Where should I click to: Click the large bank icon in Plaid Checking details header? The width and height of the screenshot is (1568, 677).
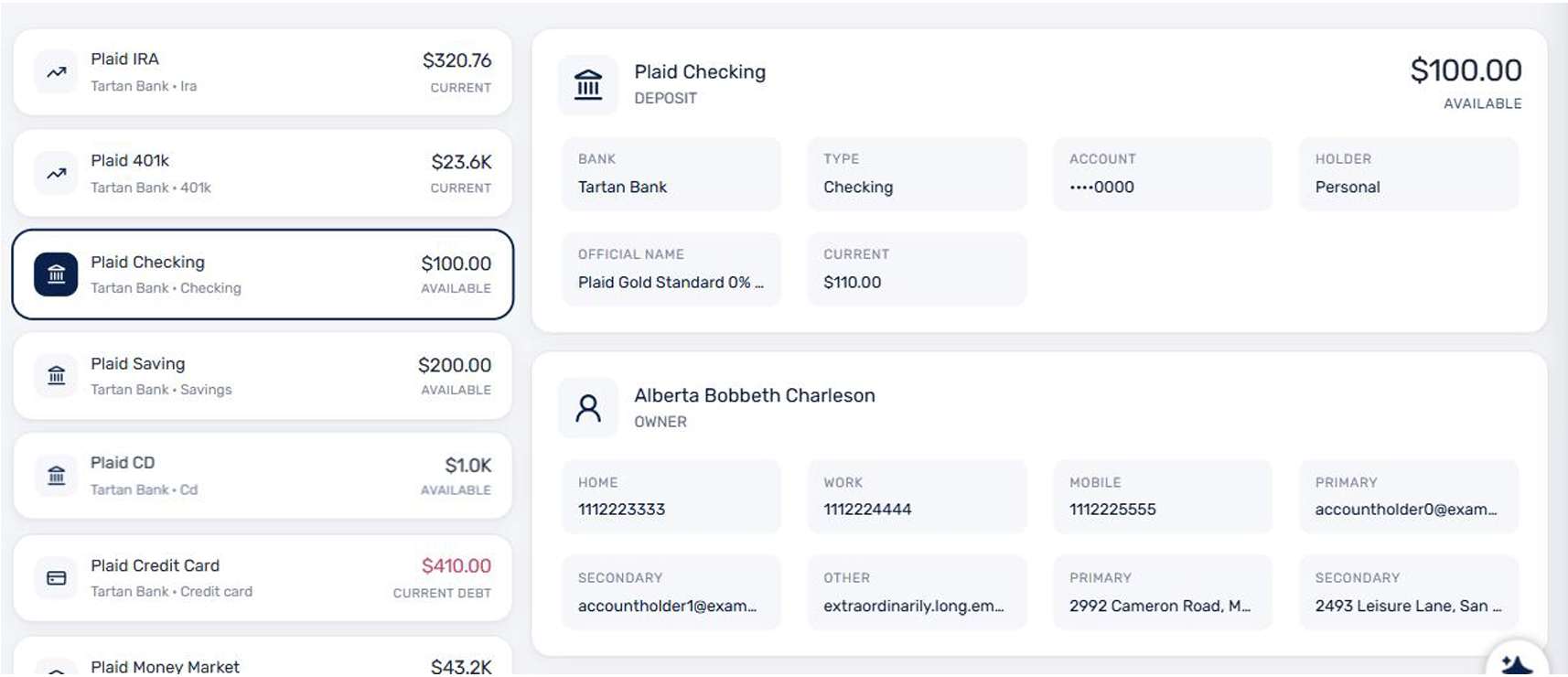coord(588,84)
